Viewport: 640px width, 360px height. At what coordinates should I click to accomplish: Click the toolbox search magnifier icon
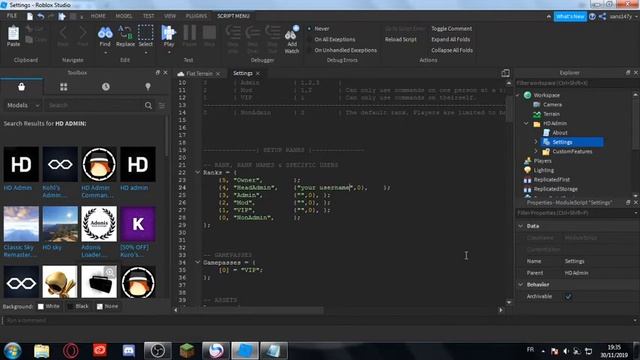[x=148, y=105]
